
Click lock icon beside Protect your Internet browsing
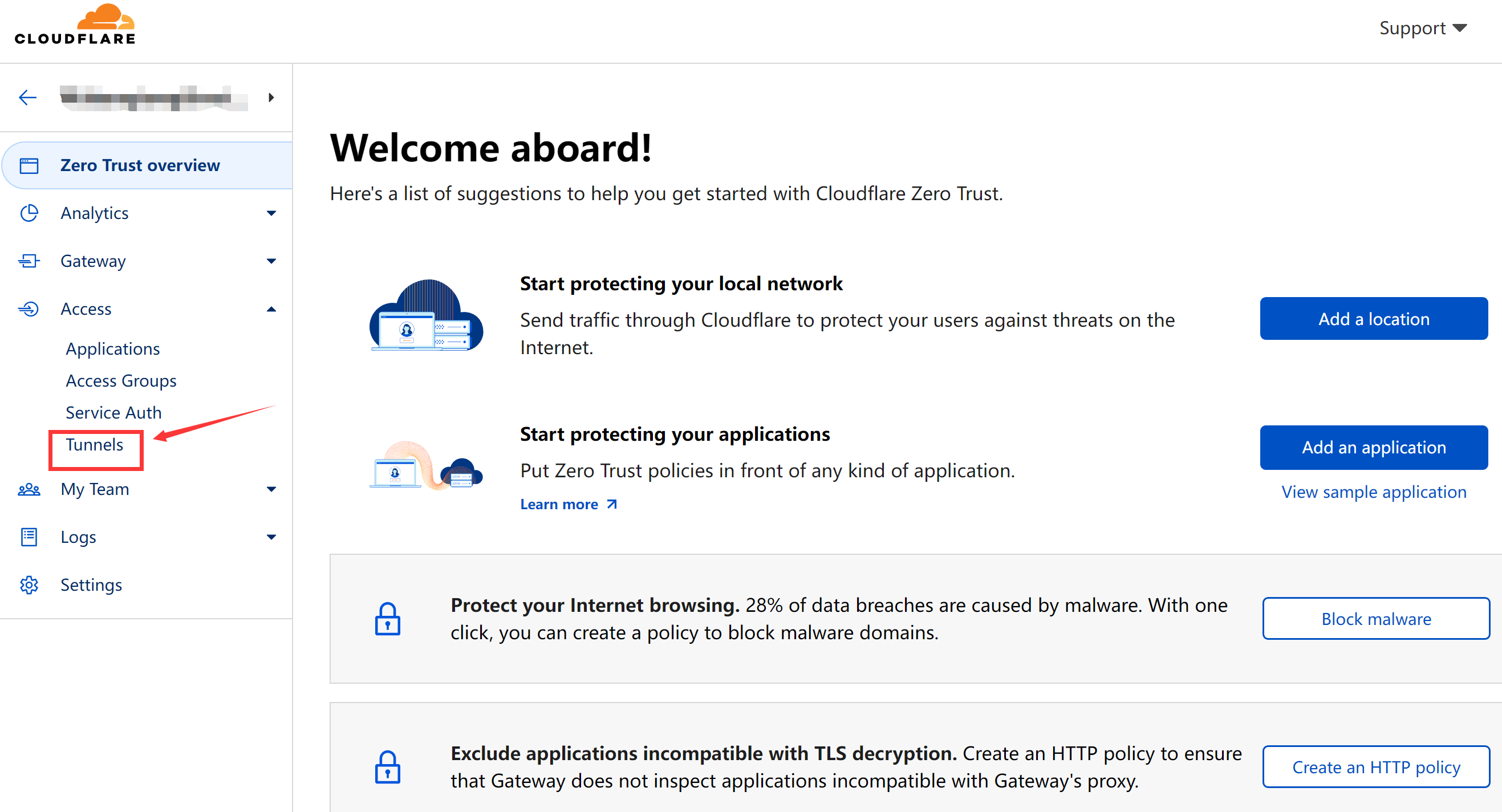point(388,619)
